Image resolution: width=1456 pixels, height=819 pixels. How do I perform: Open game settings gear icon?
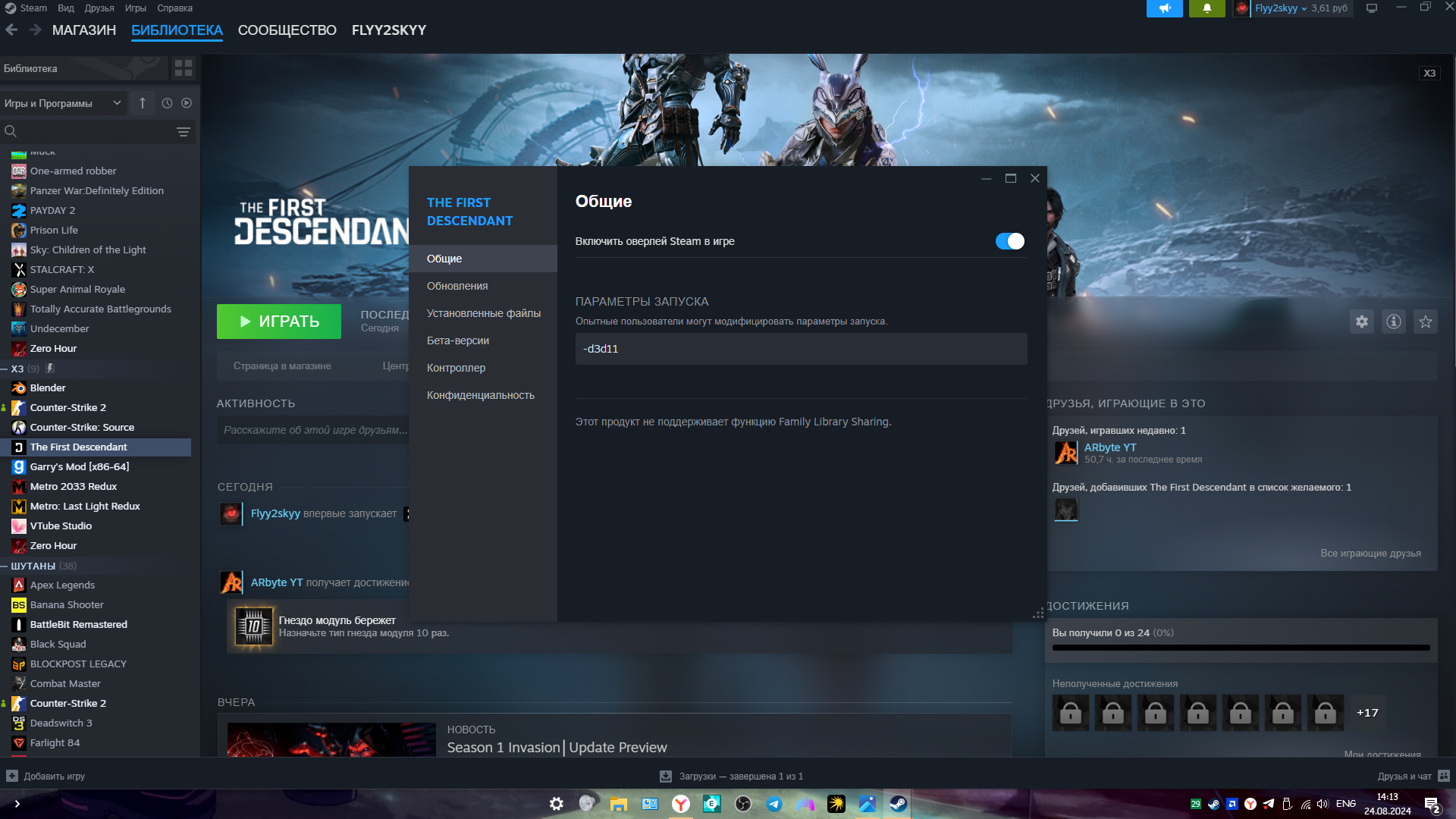pyautogui.click(x=1362, y=322)
